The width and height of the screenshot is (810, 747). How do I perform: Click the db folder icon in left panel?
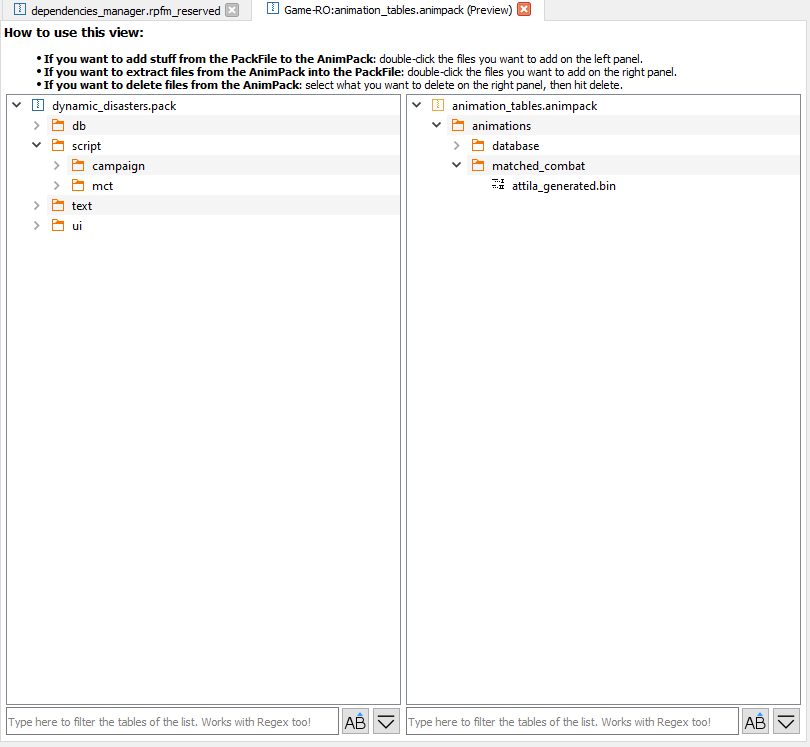pos(58,126)
